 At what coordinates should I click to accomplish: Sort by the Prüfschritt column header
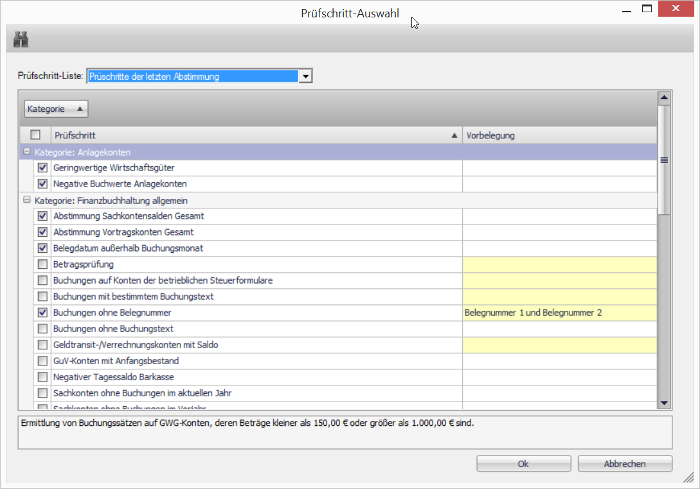(256, 135)
